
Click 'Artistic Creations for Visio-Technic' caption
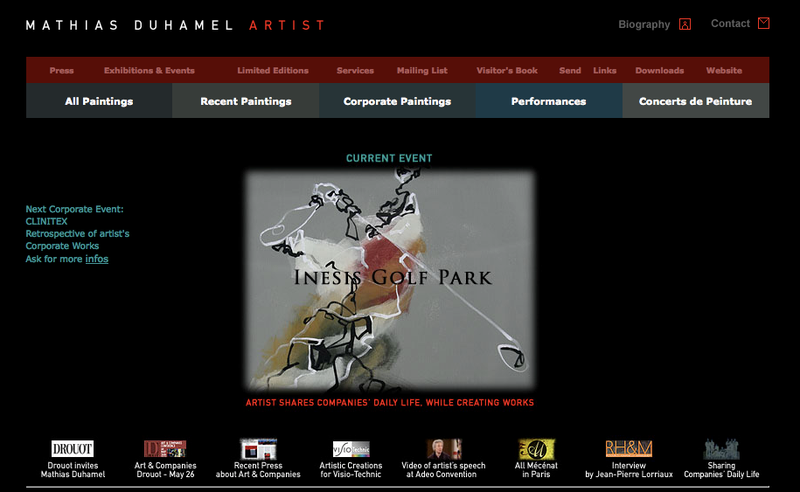pos(351,470)
